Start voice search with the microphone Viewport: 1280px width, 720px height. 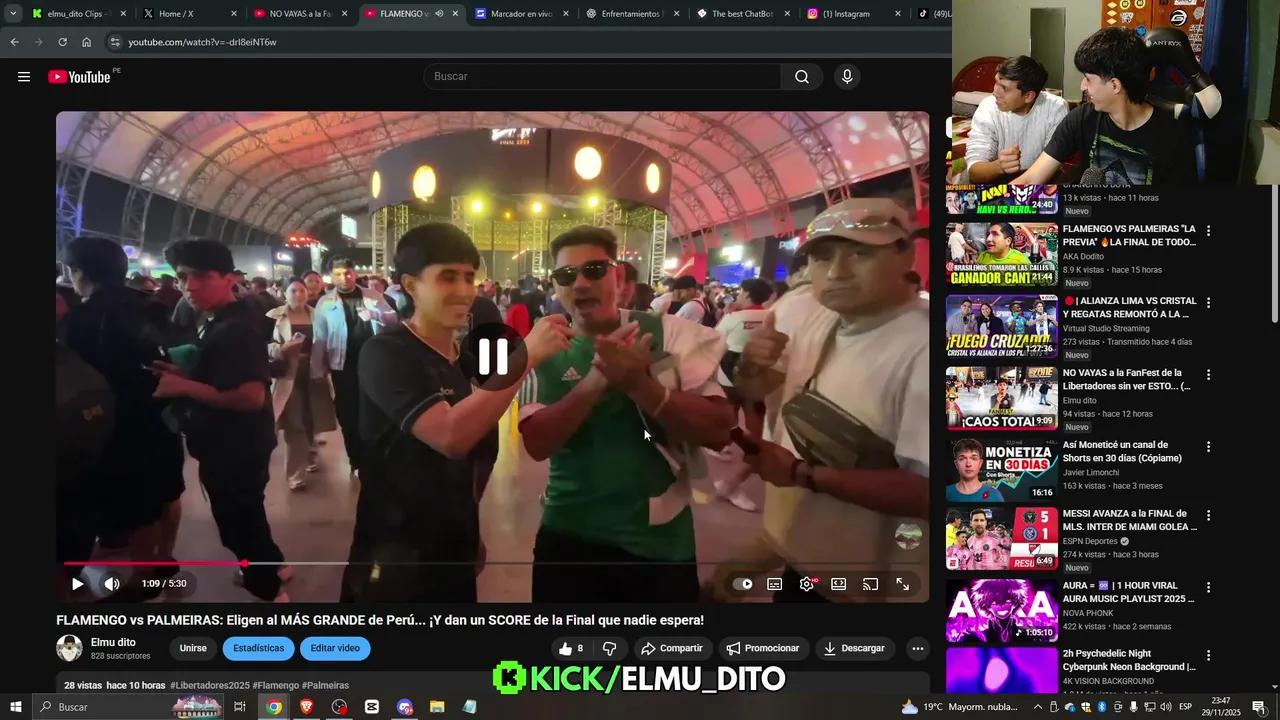pos(847,77)
